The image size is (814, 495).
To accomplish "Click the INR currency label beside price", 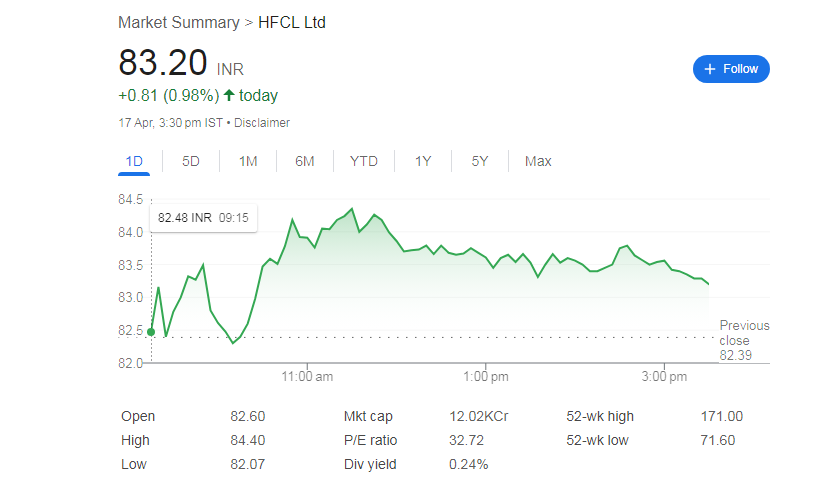I will 230,70.
